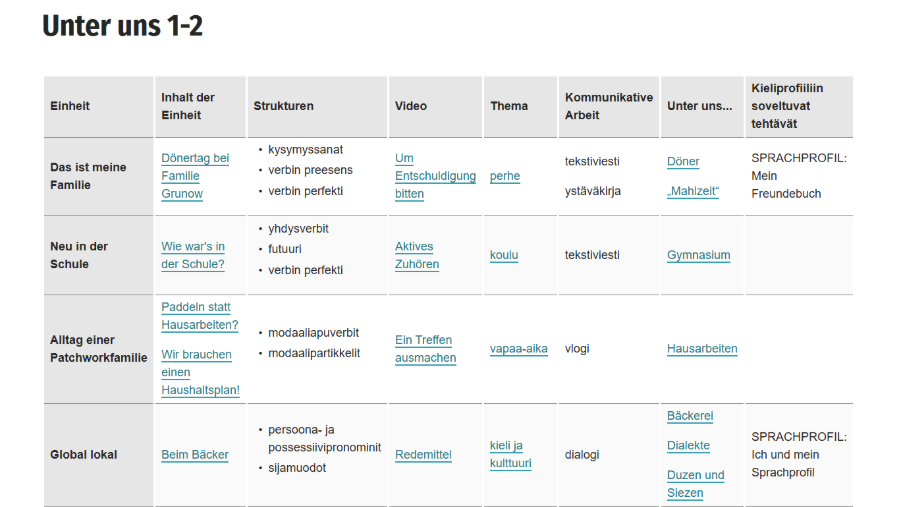
Task: Click the "Beim Bäcker" link
Action: click(195, 455)
